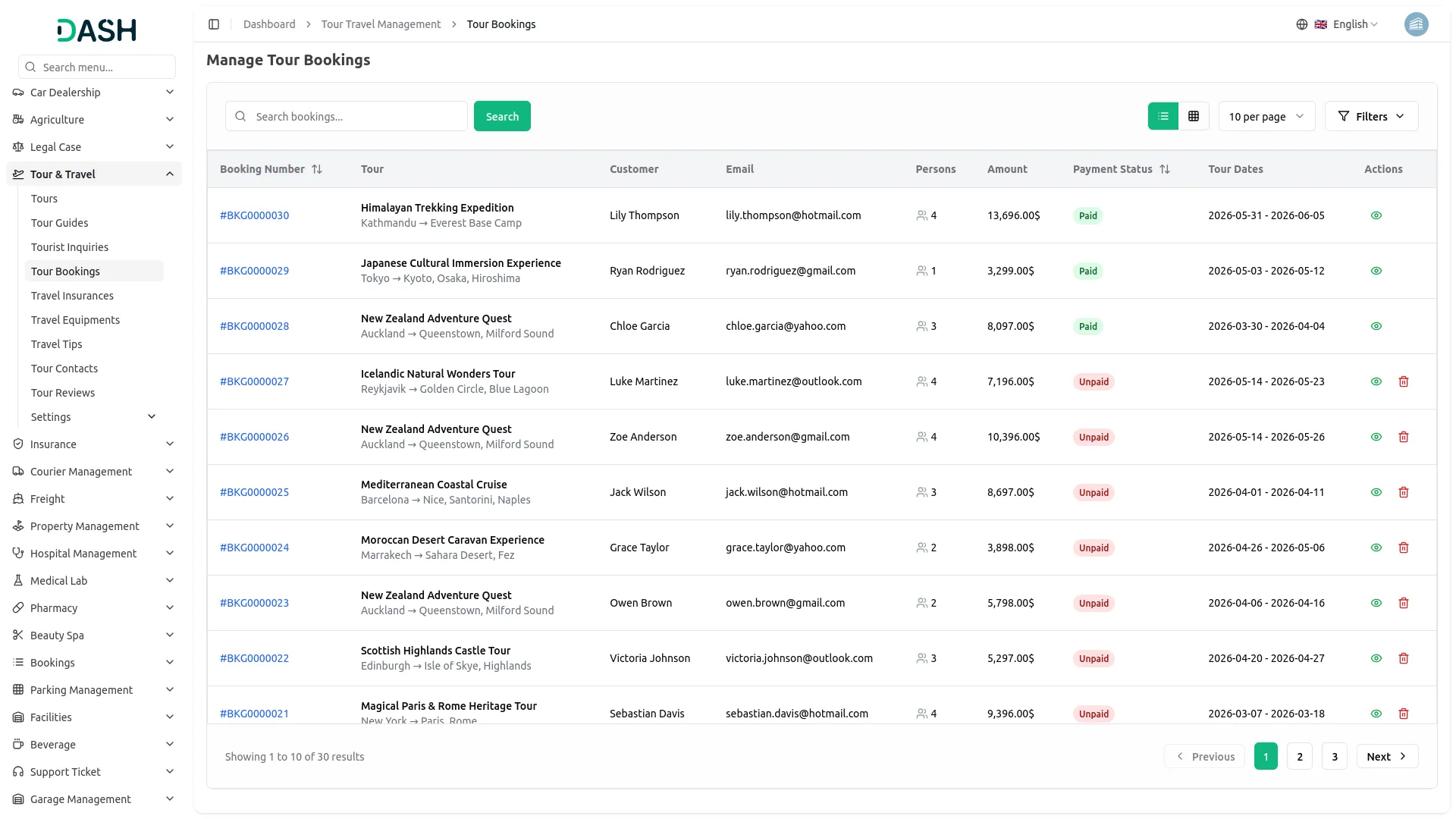Delete Jack Wilson's booking
Image resolution: width=1456 pixels, height=819 pixels.
click(1404, 492)
